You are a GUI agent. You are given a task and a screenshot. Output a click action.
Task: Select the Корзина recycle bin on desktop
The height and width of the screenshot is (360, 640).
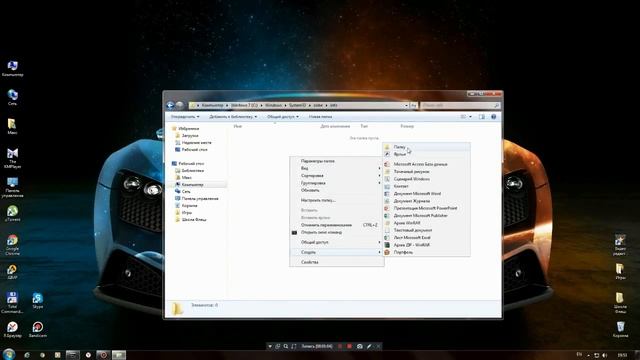(x=620, y=329)
